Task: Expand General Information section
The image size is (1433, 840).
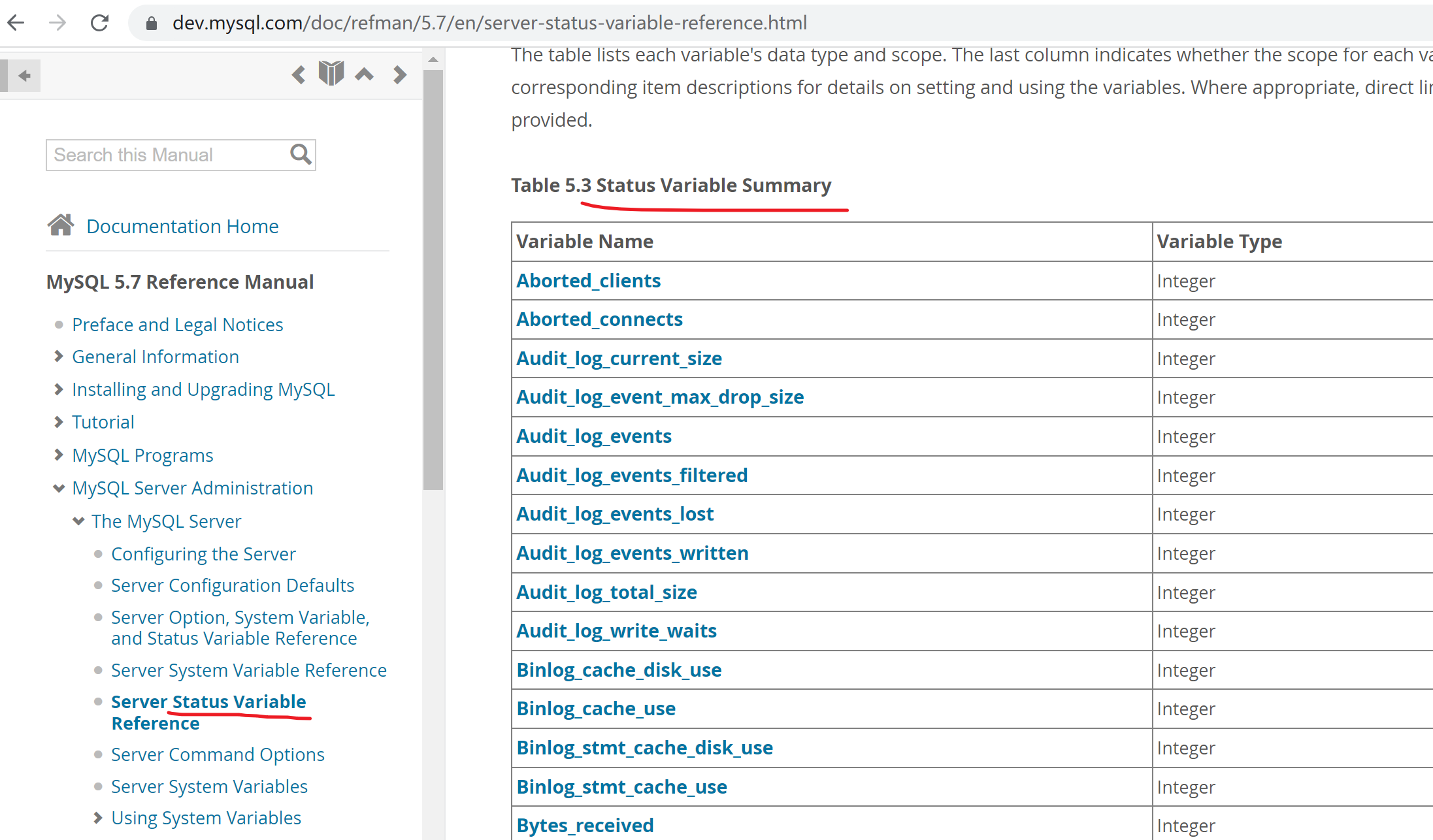Action: pyautogui.click(x=59, y=357)
